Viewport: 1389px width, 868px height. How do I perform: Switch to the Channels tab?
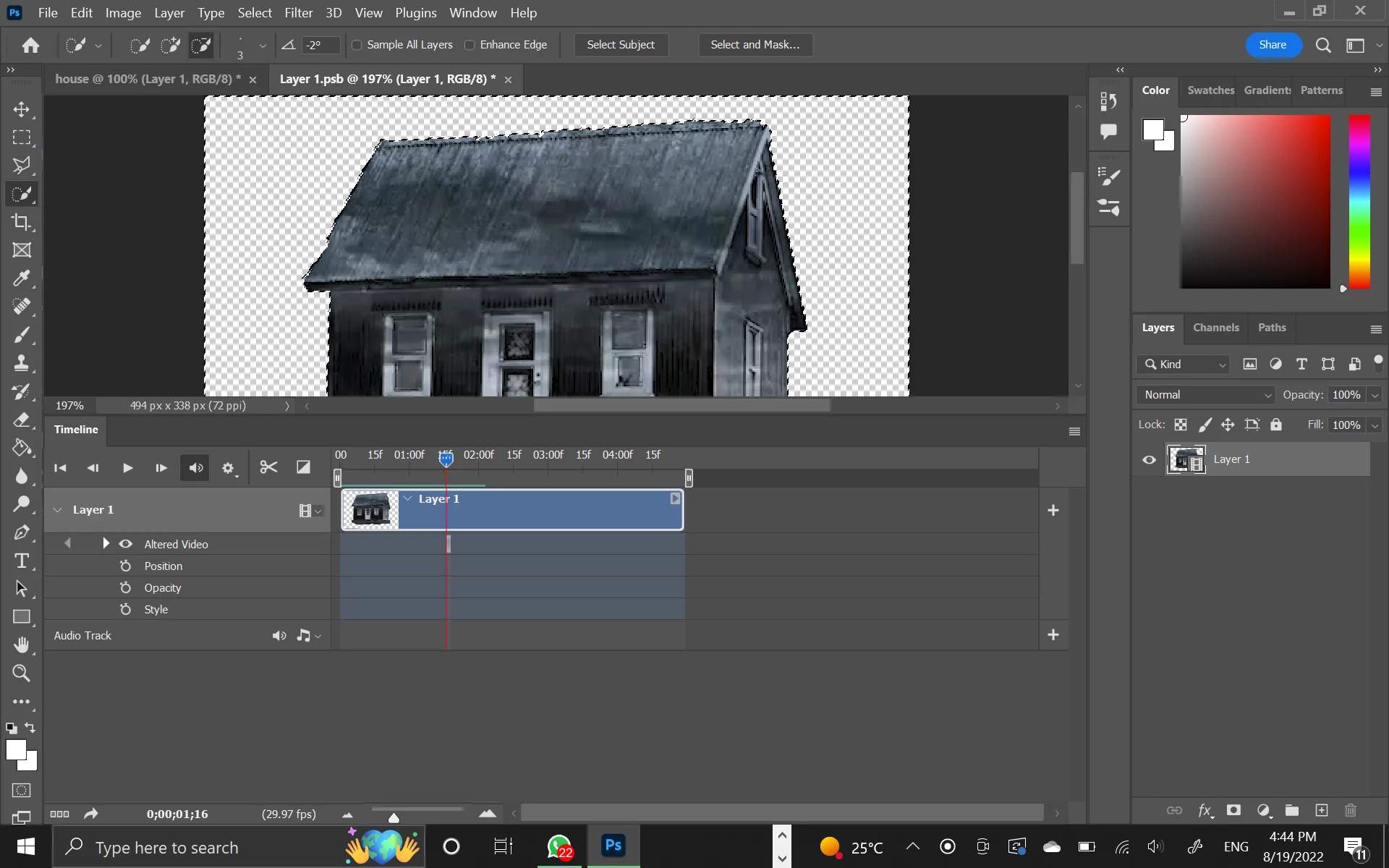(x=1215, y=328)
